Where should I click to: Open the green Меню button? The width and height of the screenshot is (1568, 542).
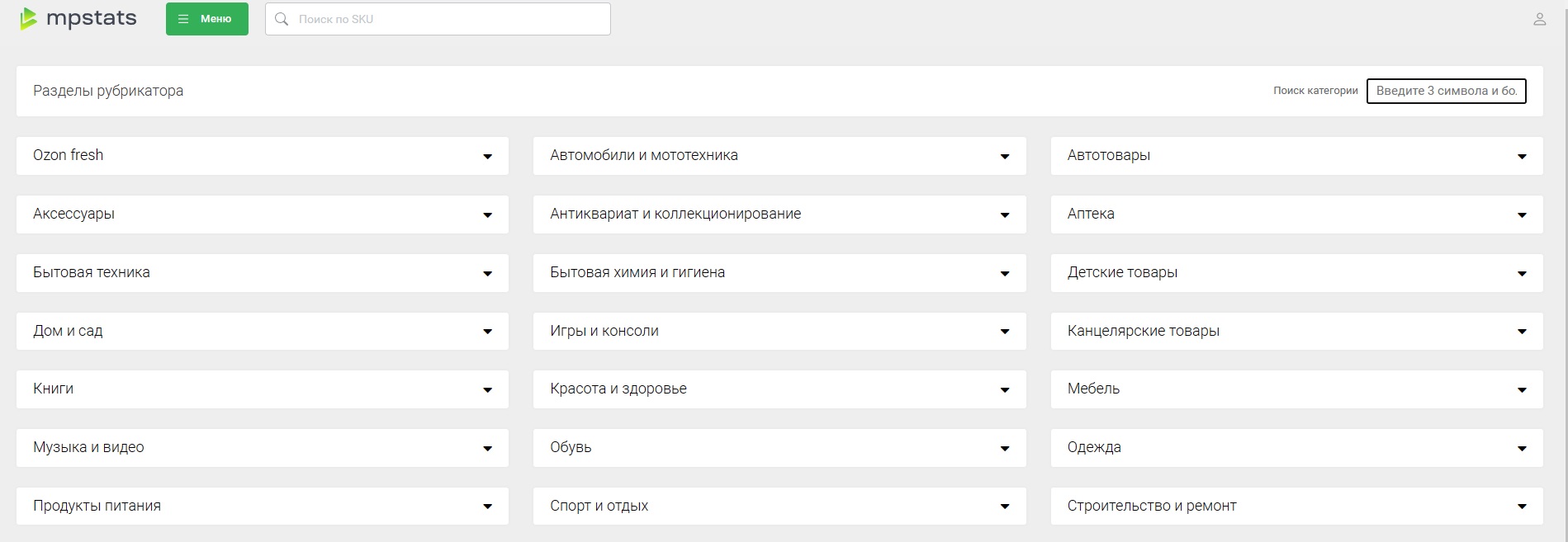(x=206, y=19)
